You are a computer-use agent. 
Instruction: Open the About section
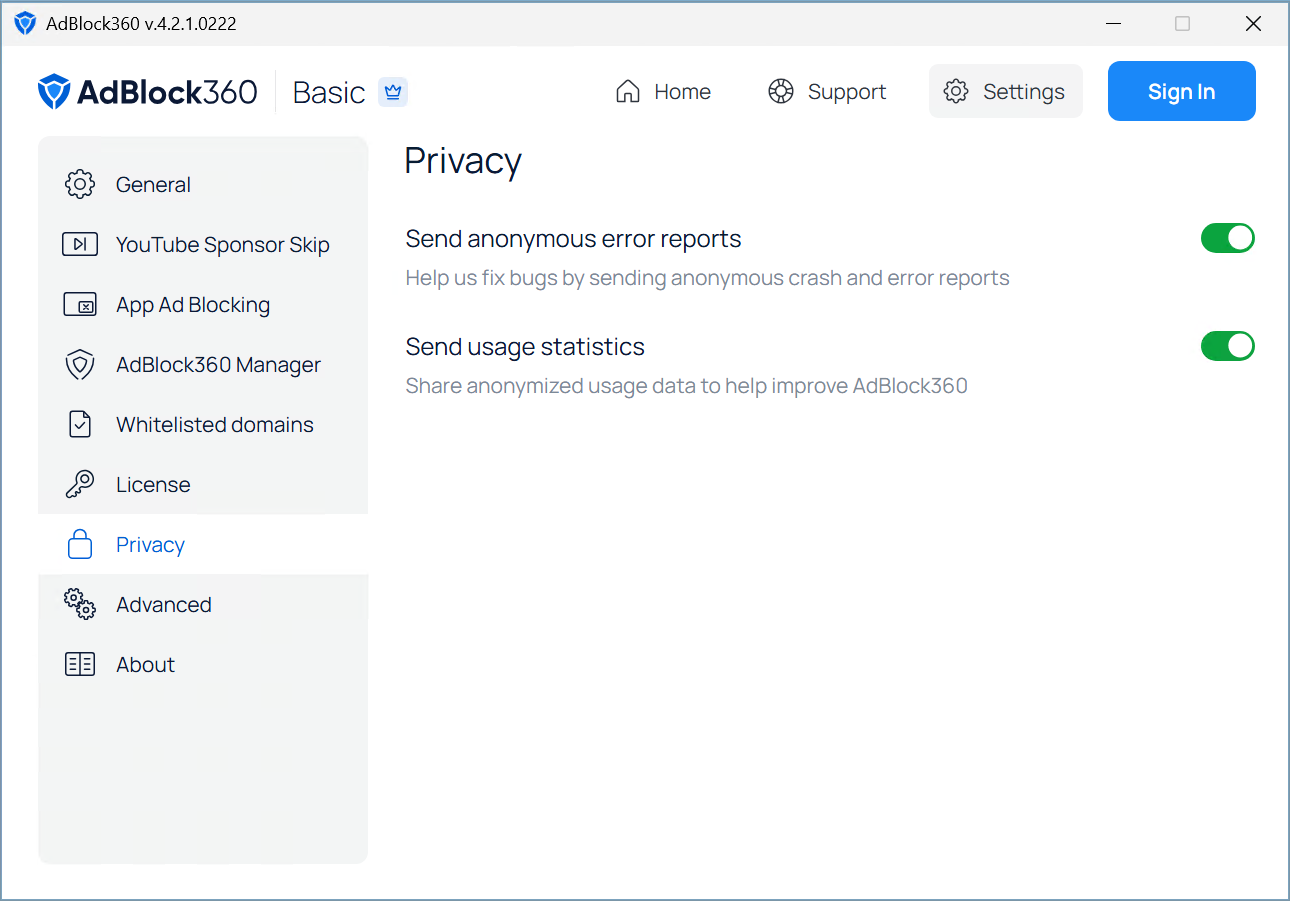203,664
